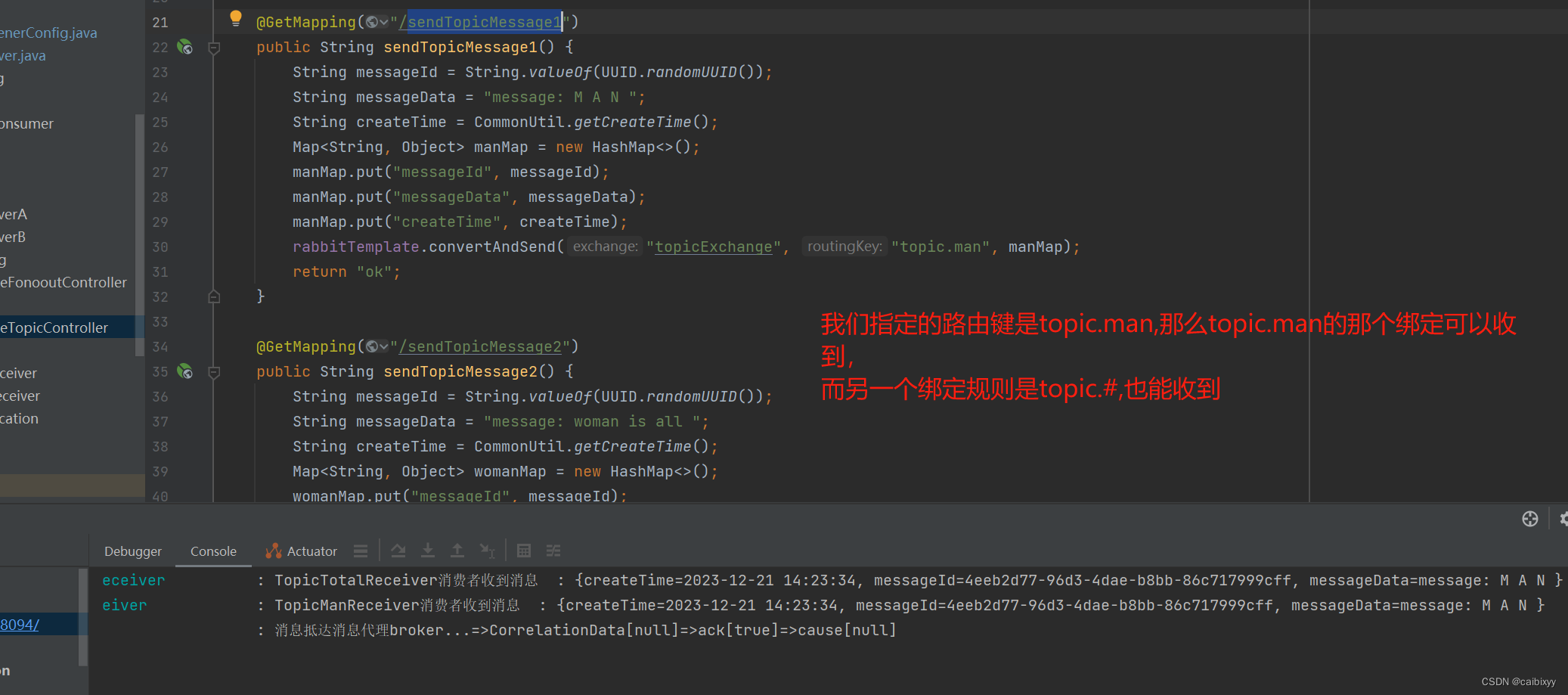Image resolution: width=1568 pixels, height=695 pixels.
Task: Click the run endpoint gutter icon at line 35
Action: tap(184, 371)
